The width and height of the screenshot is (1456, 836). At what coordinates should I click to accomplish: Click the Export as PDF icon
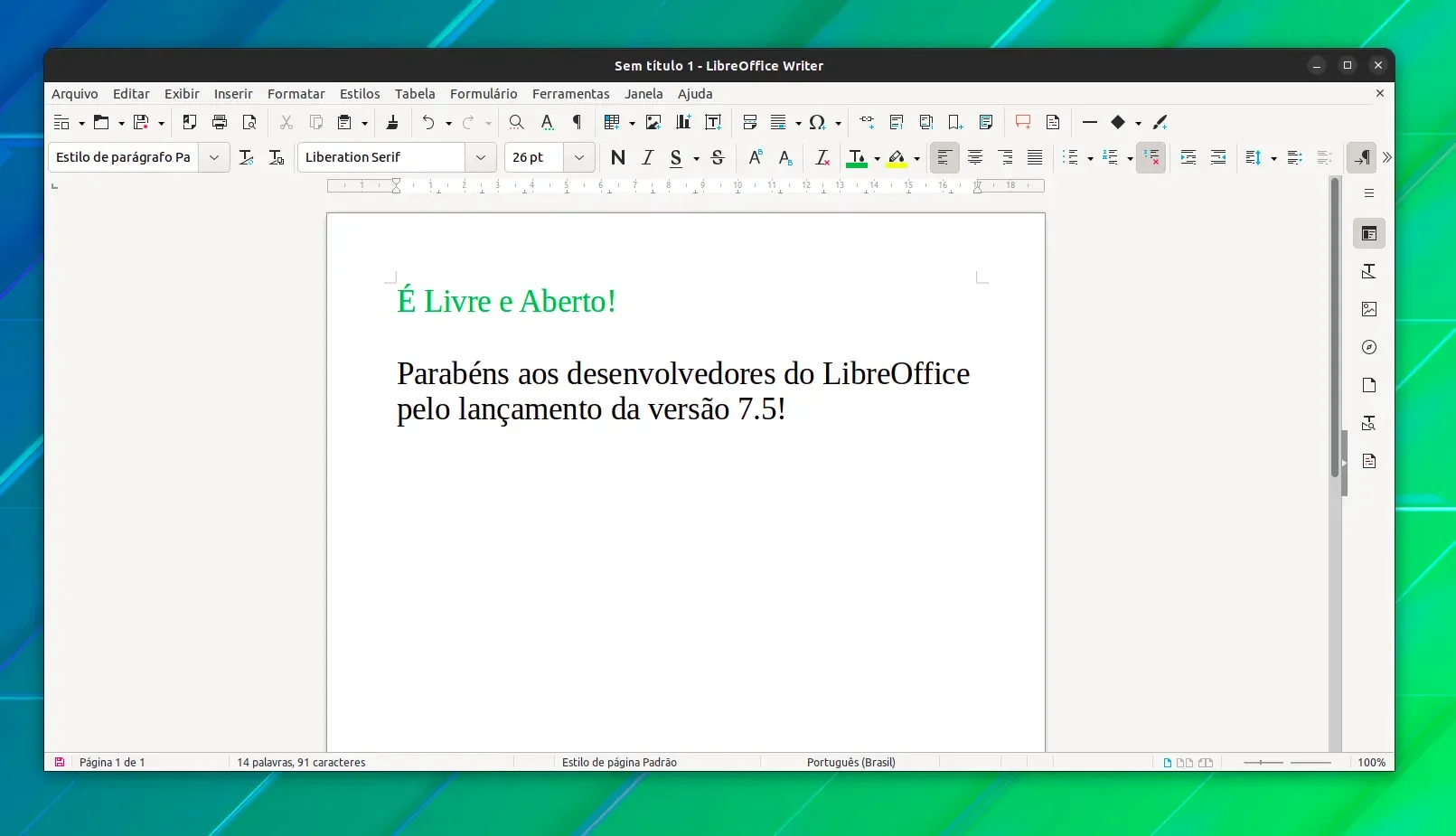click(189, 122)
